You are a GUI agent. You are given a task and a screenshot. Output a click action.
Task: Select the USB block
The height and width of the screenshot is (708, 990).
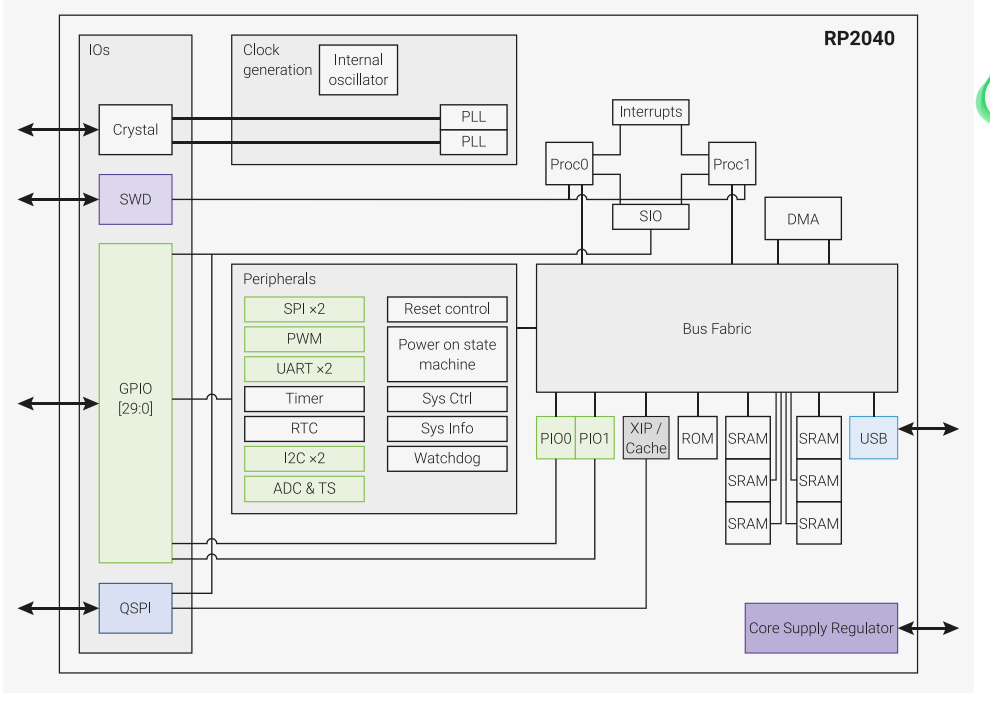873,438
